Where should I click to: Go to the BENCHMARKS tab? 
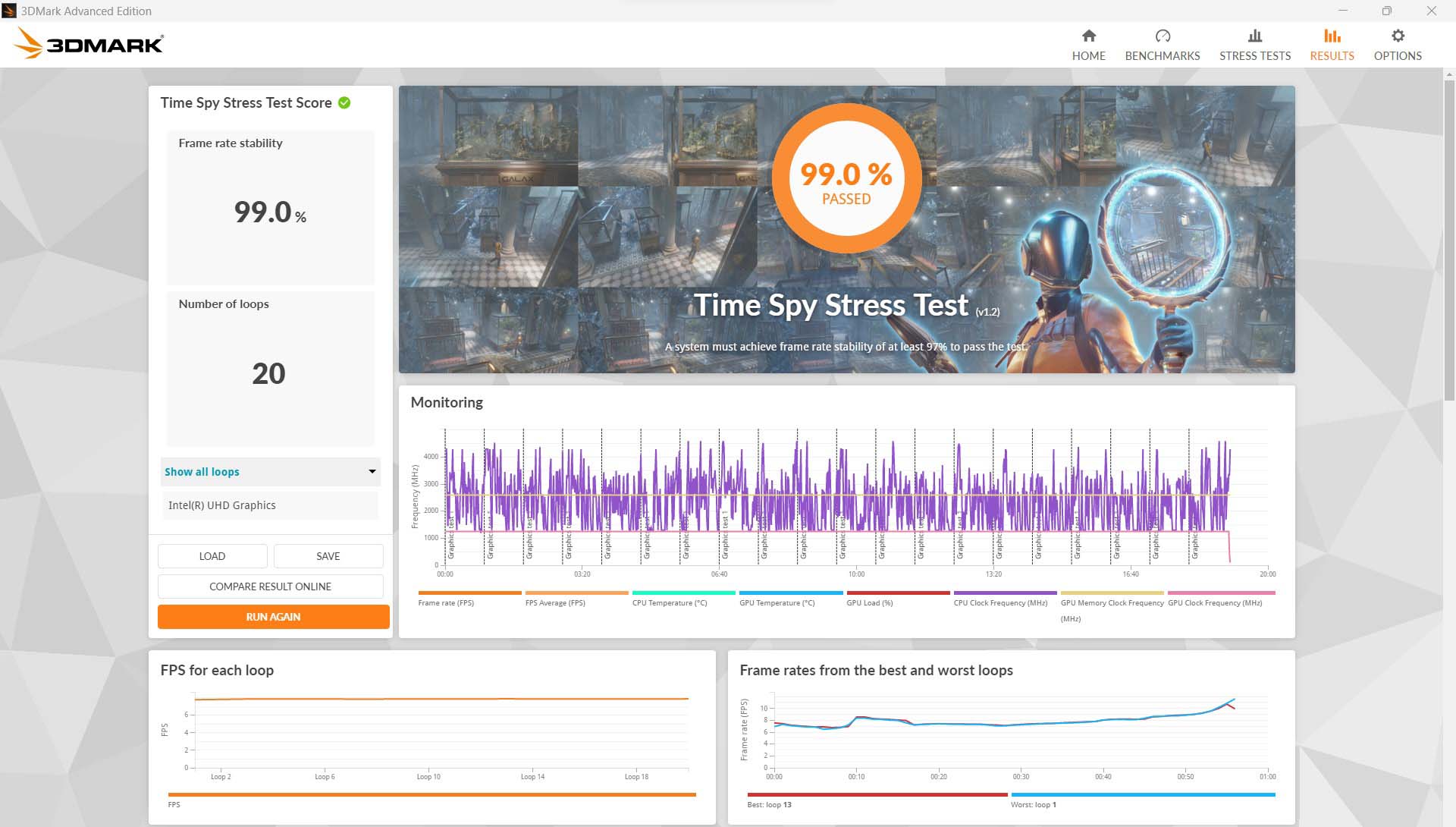(x=1162, y=55)
